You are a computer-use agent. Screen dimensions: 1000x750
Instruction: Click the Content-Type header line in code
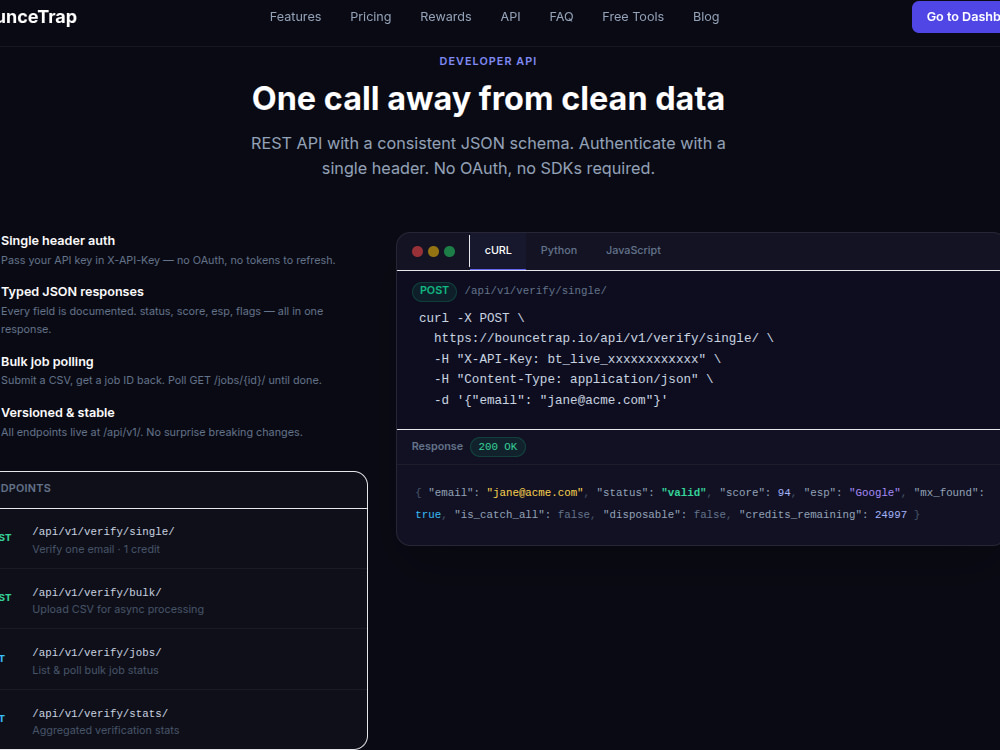click(x=573, y=379)
